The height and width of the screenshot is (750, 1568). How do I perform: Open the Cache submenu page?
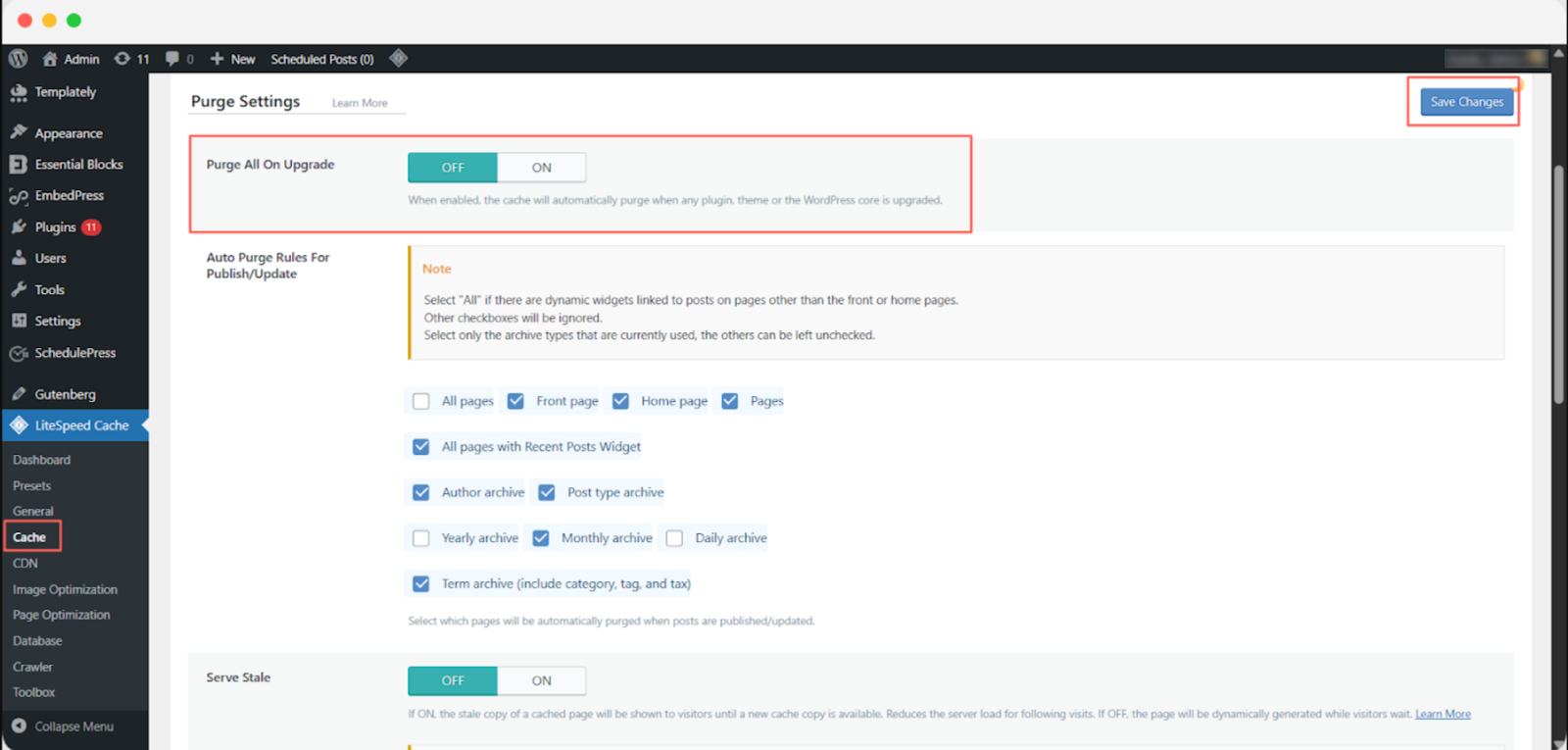tap(29, 537)
